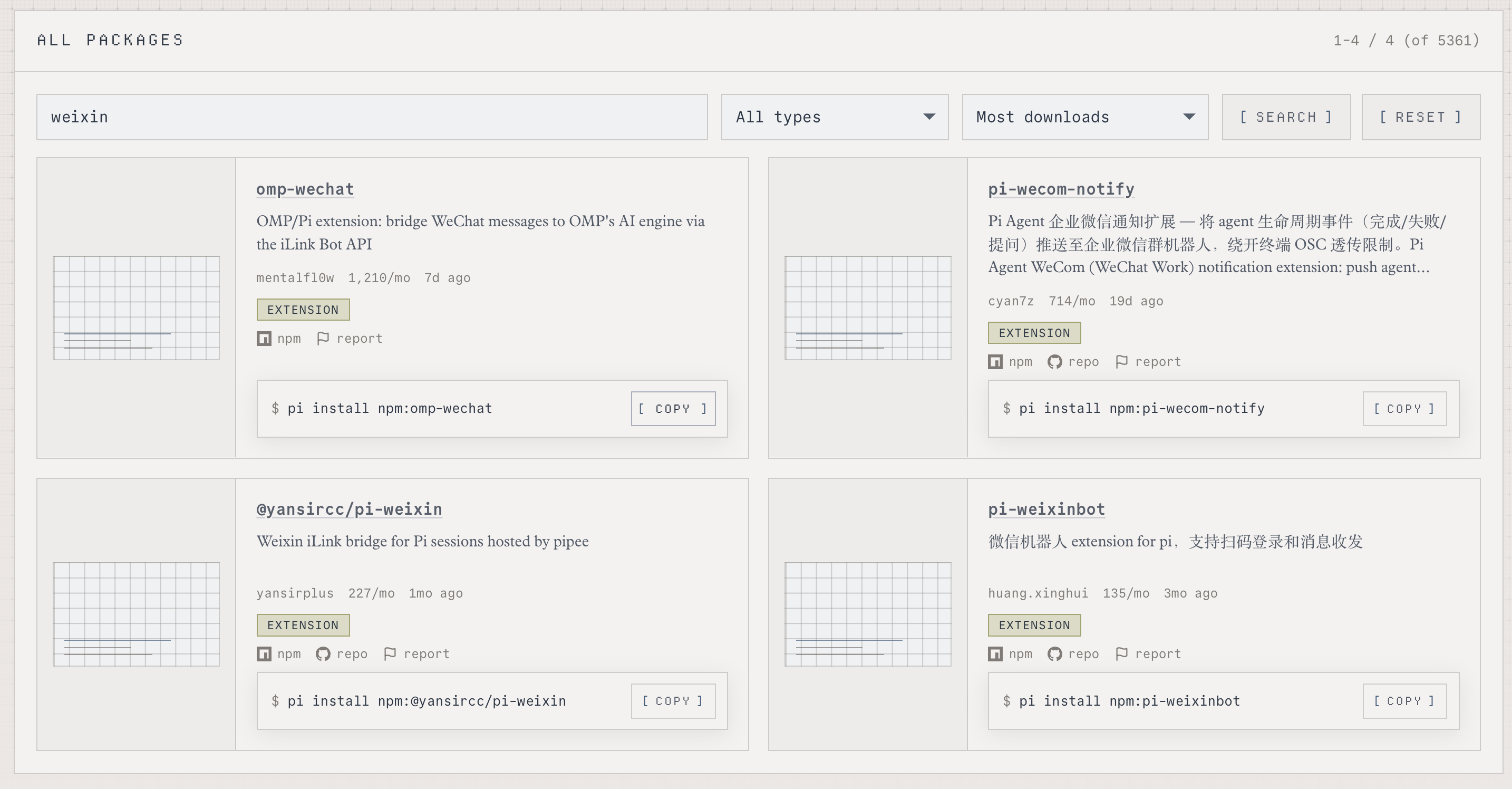Image resolution: width=1512 pixels, height=789 pixels.
Task: Click the npm icon for pi-weixinbot
Action: point(995,654)
